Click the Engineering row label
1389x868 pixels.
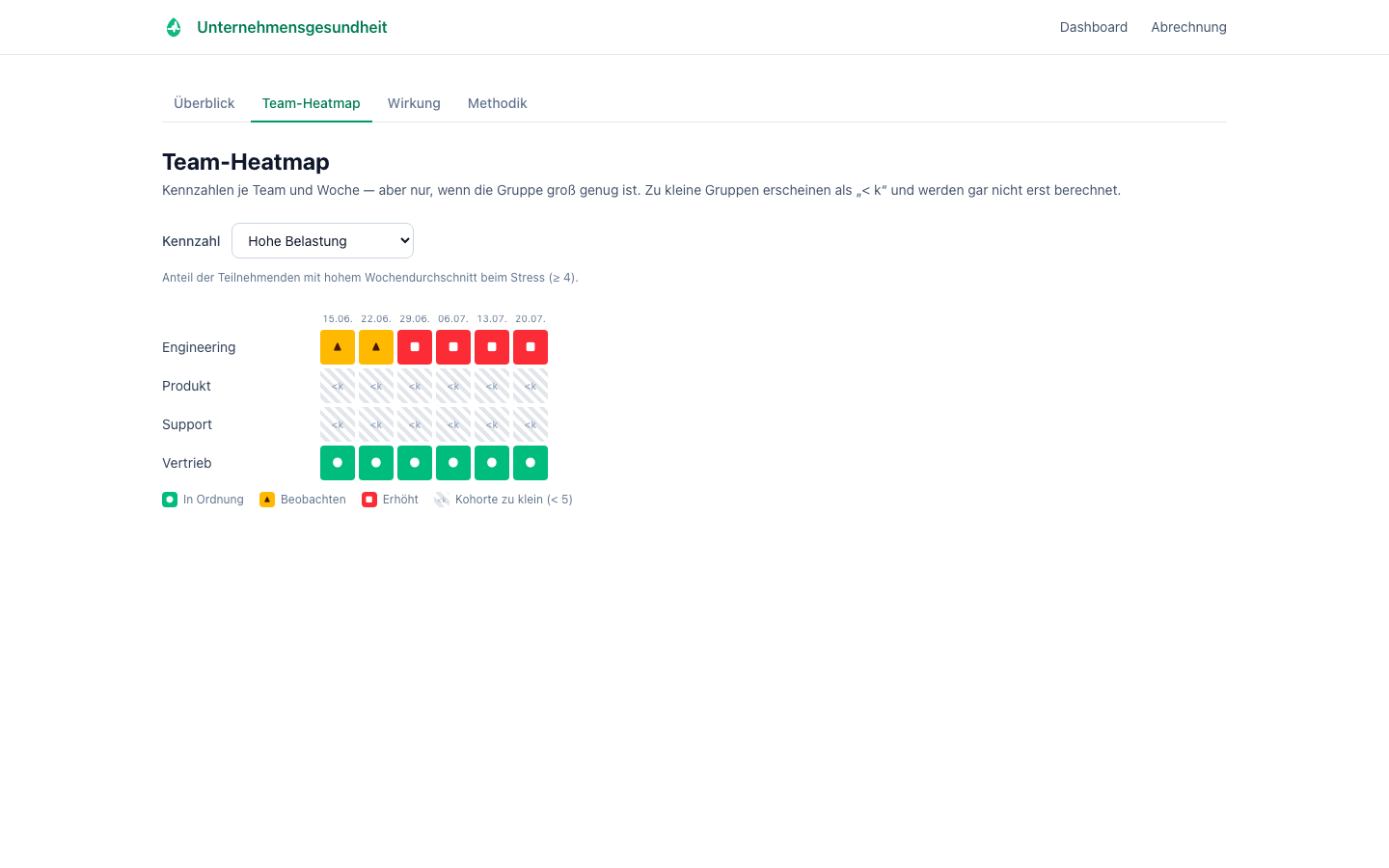click(199, 347)
